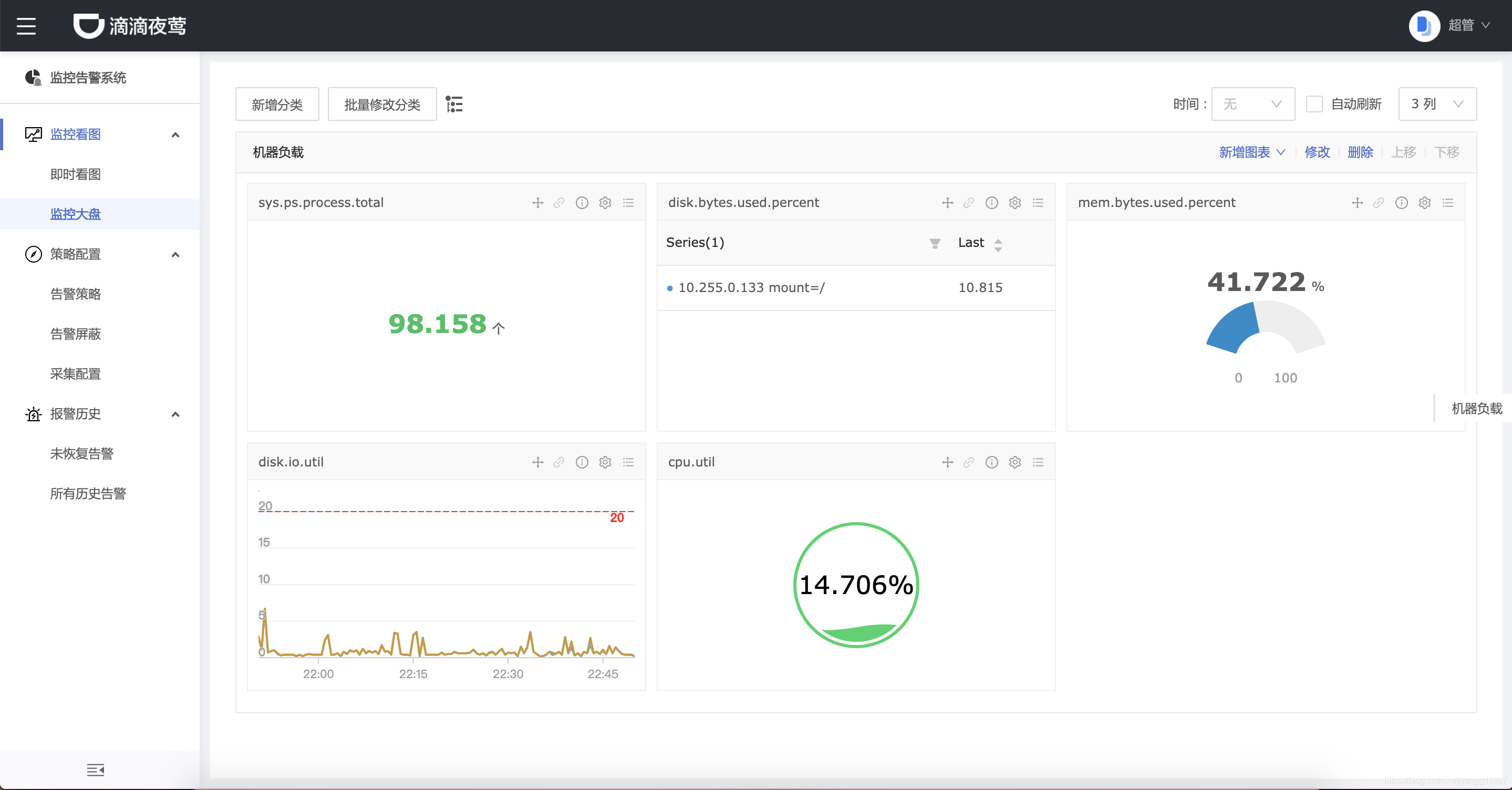Click the category tree list icon

point(454,105)
